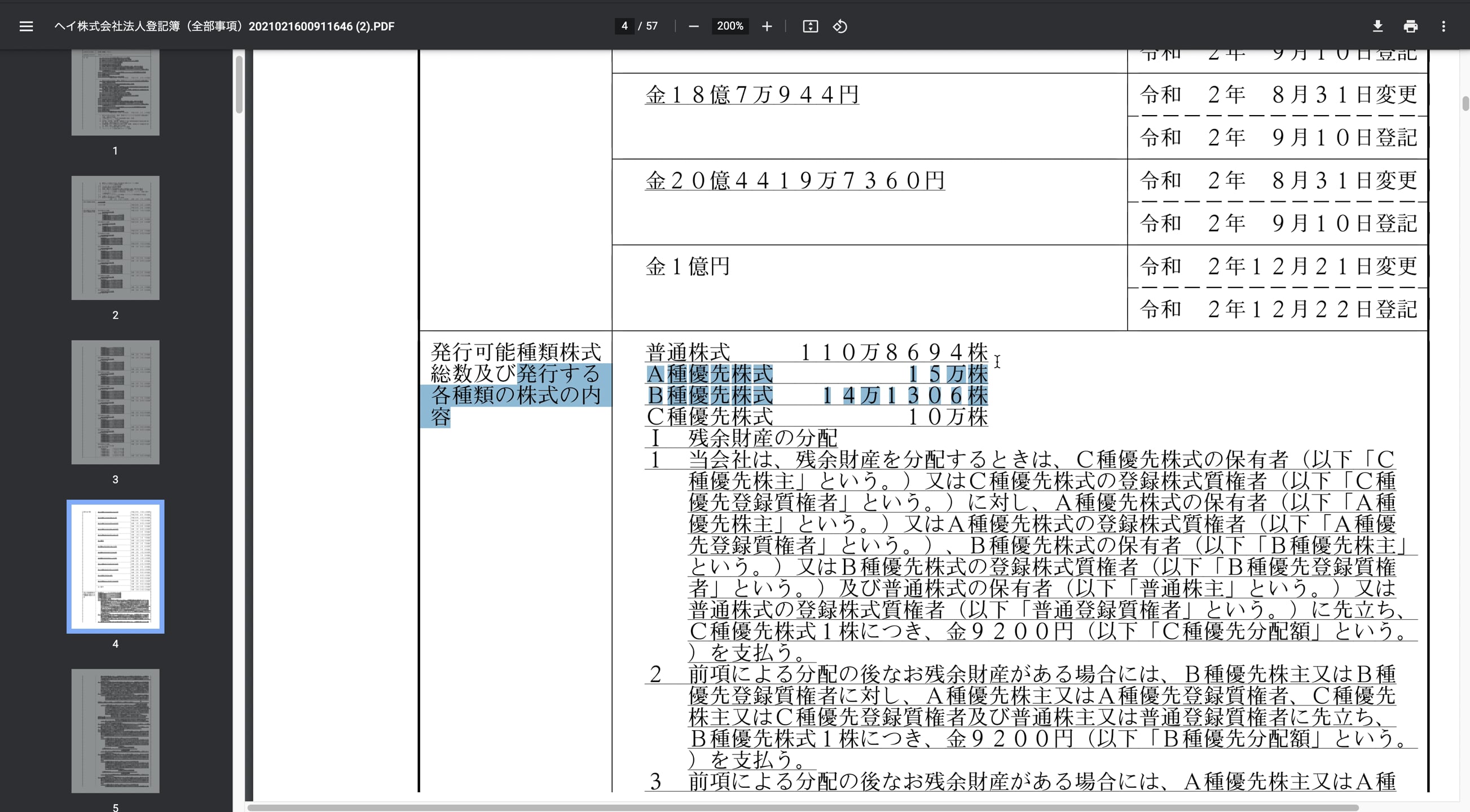The height and width of the screenshot is (812, 1470).
Task: Click the 200% zoom level field
Action: [x=730, y=26]
